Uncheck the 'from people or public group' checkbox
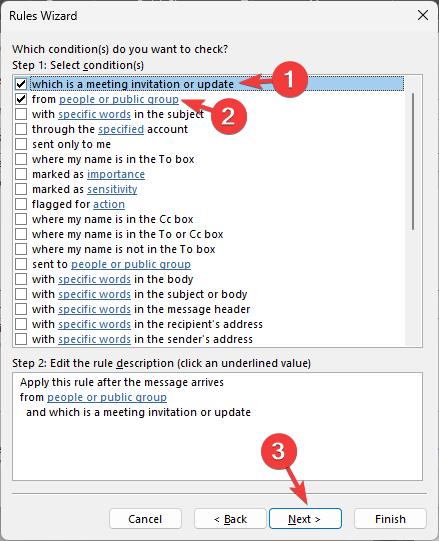The height and width of the screenshot is (541, 439). click(21, 99)
